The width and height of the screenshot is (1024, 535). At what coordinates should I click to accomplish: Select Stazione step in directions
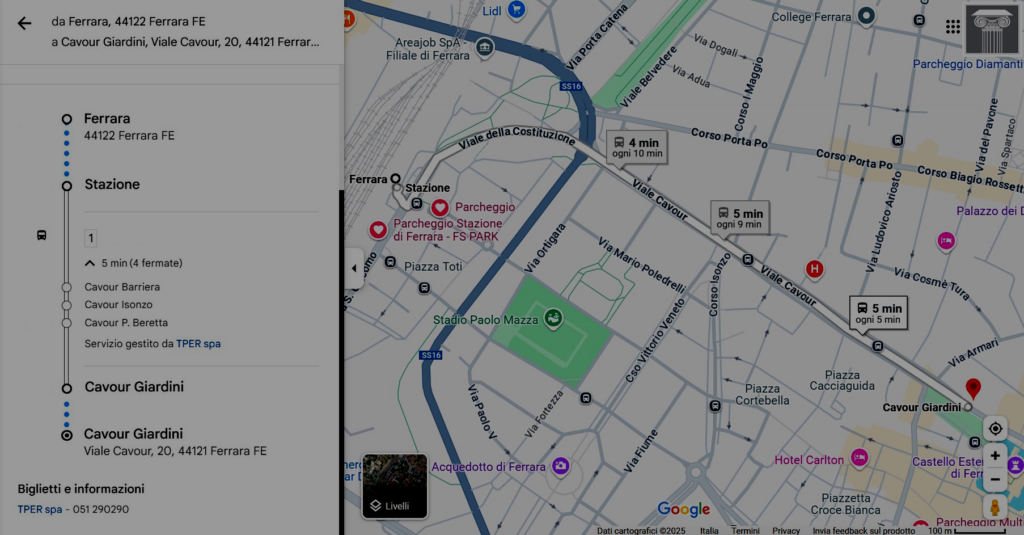tap(112, 184)
